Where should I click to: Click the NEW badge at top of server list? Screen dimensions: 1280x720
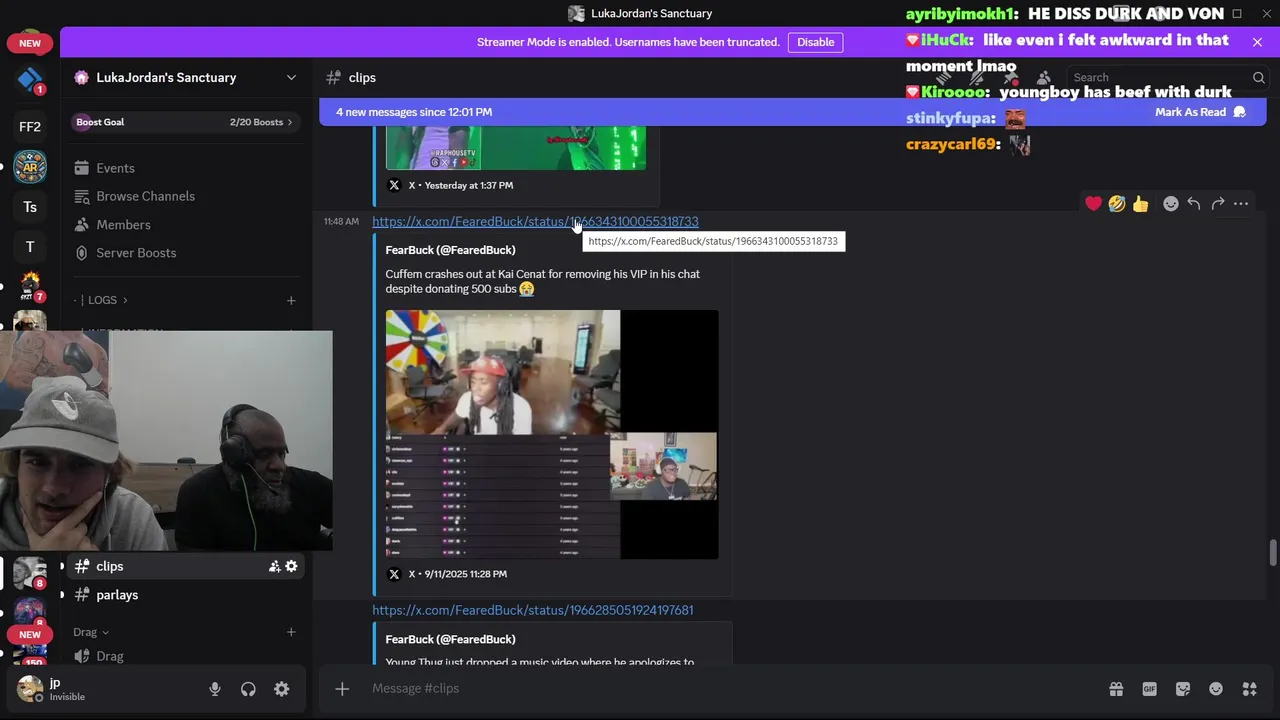(x=30, y=43)
